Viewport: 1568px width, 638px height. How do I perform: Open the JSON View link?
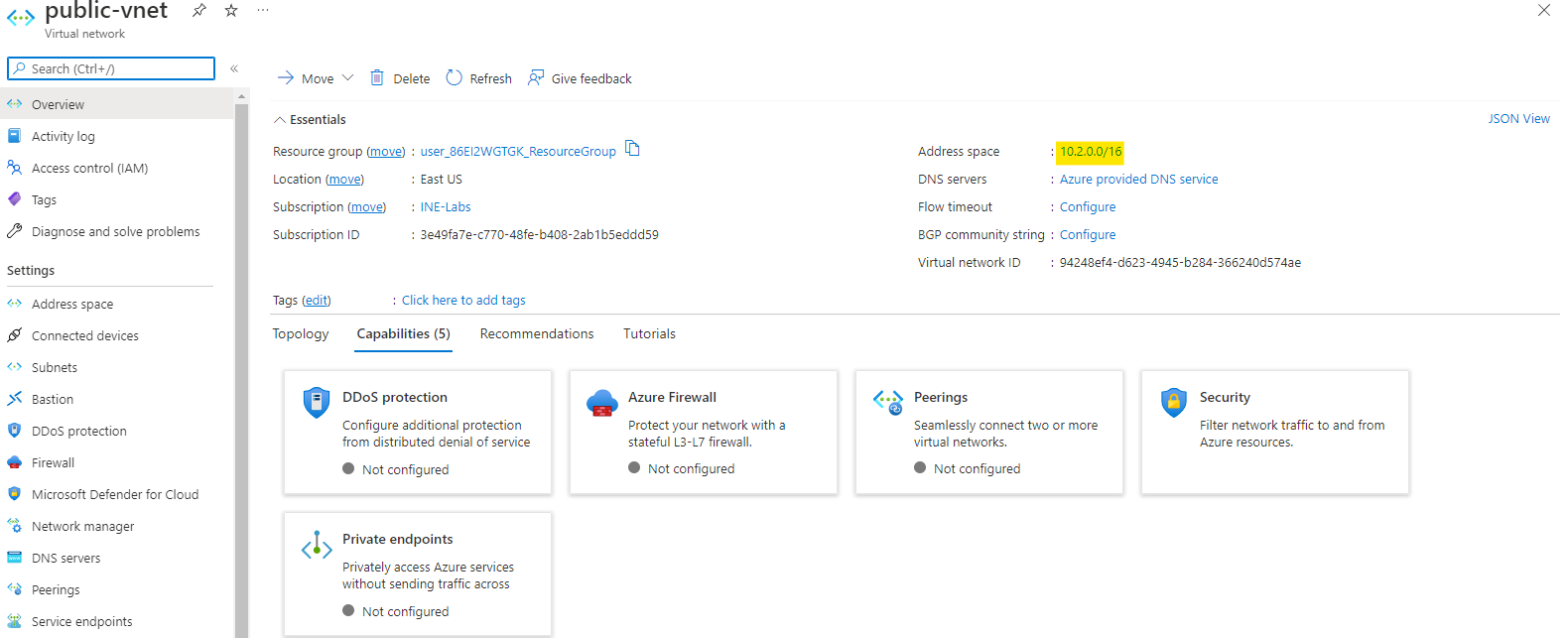pos(1518,119)
